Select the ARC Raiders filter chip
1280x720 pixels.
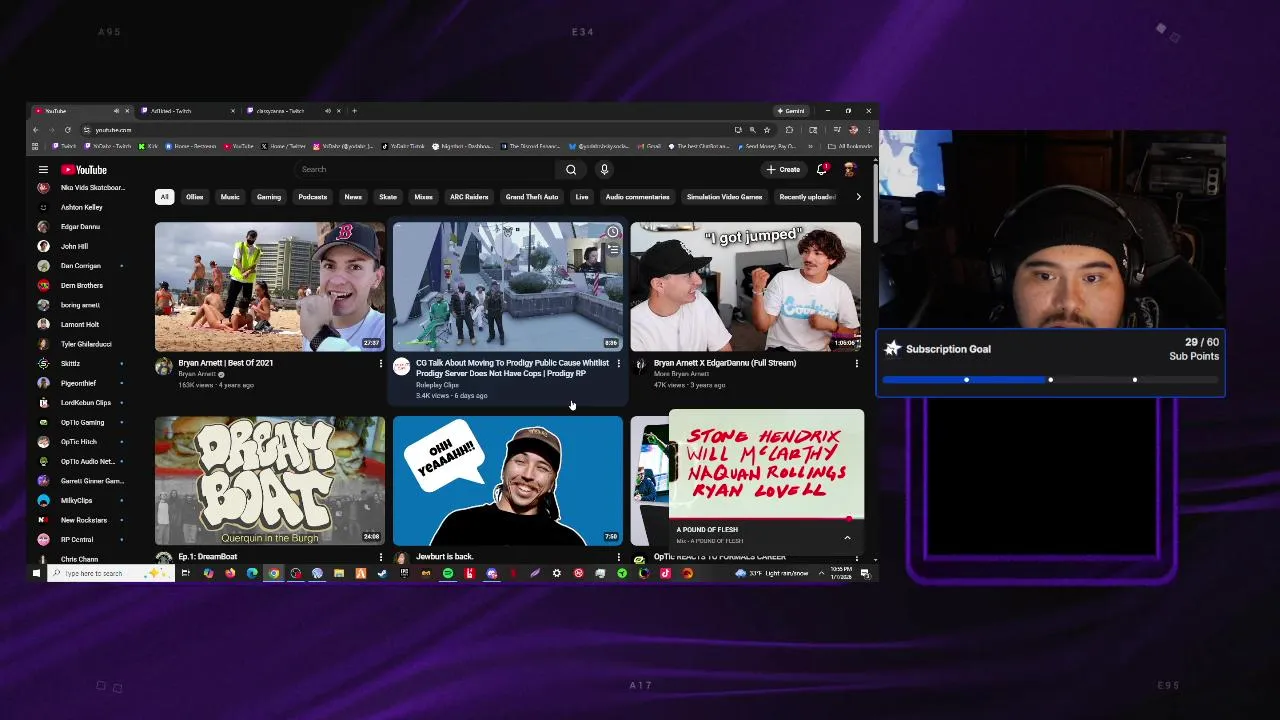tap(469, 197)
